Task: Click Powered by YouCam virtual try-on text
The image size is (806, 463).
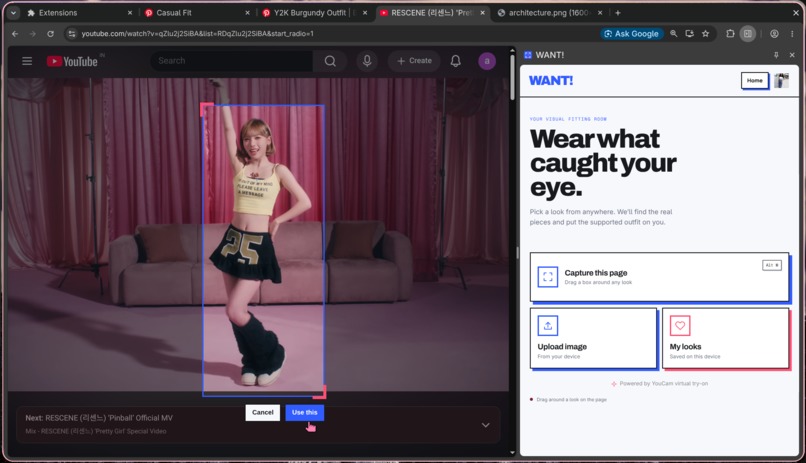Action: pos(664,383)
